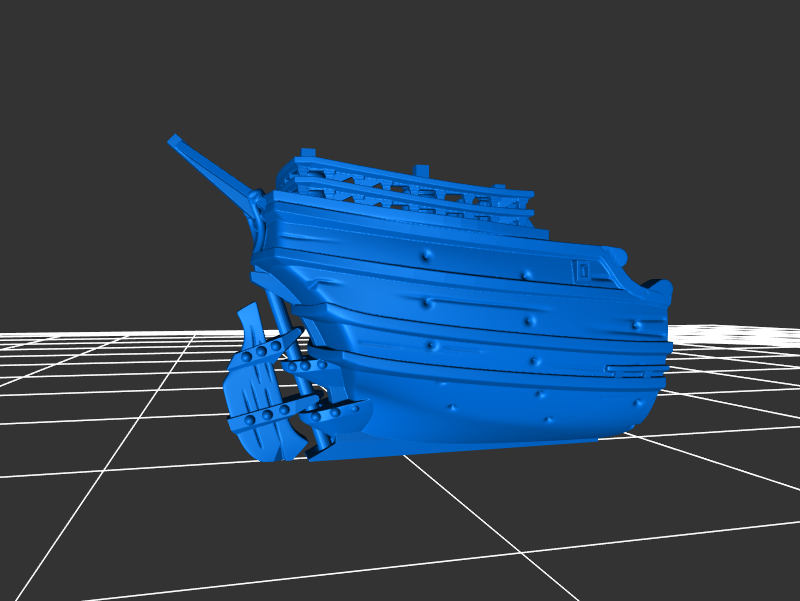Click the row of studs on the rudder

(262, 350)
